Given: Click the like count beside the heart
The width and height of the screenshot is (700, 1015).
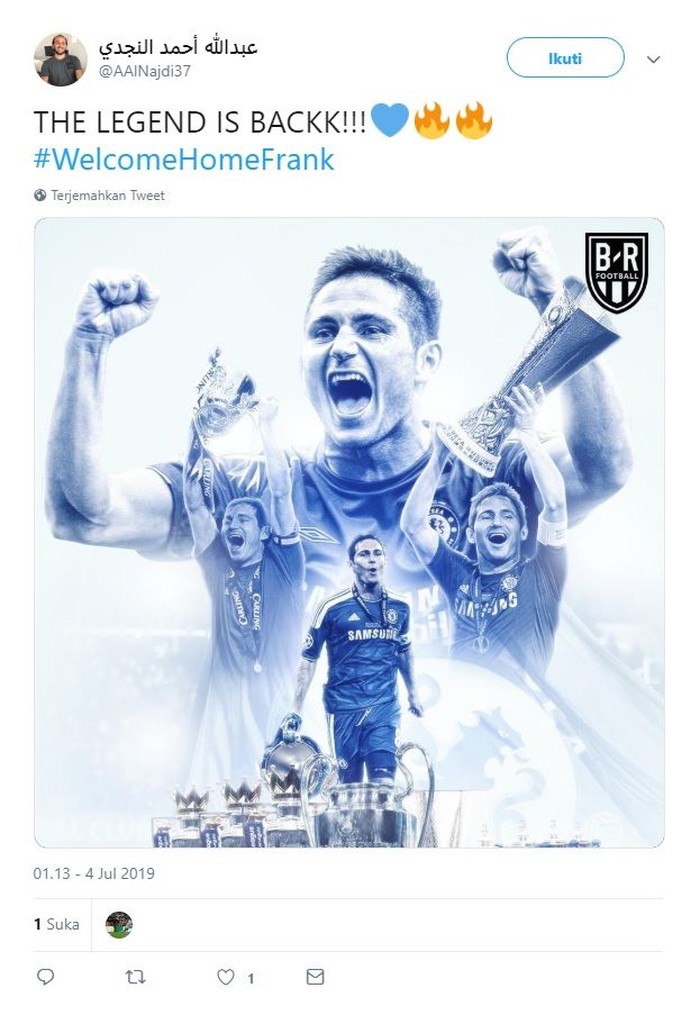Looking at the screenshot, I should pyautogui.click(x=251, y=978).
